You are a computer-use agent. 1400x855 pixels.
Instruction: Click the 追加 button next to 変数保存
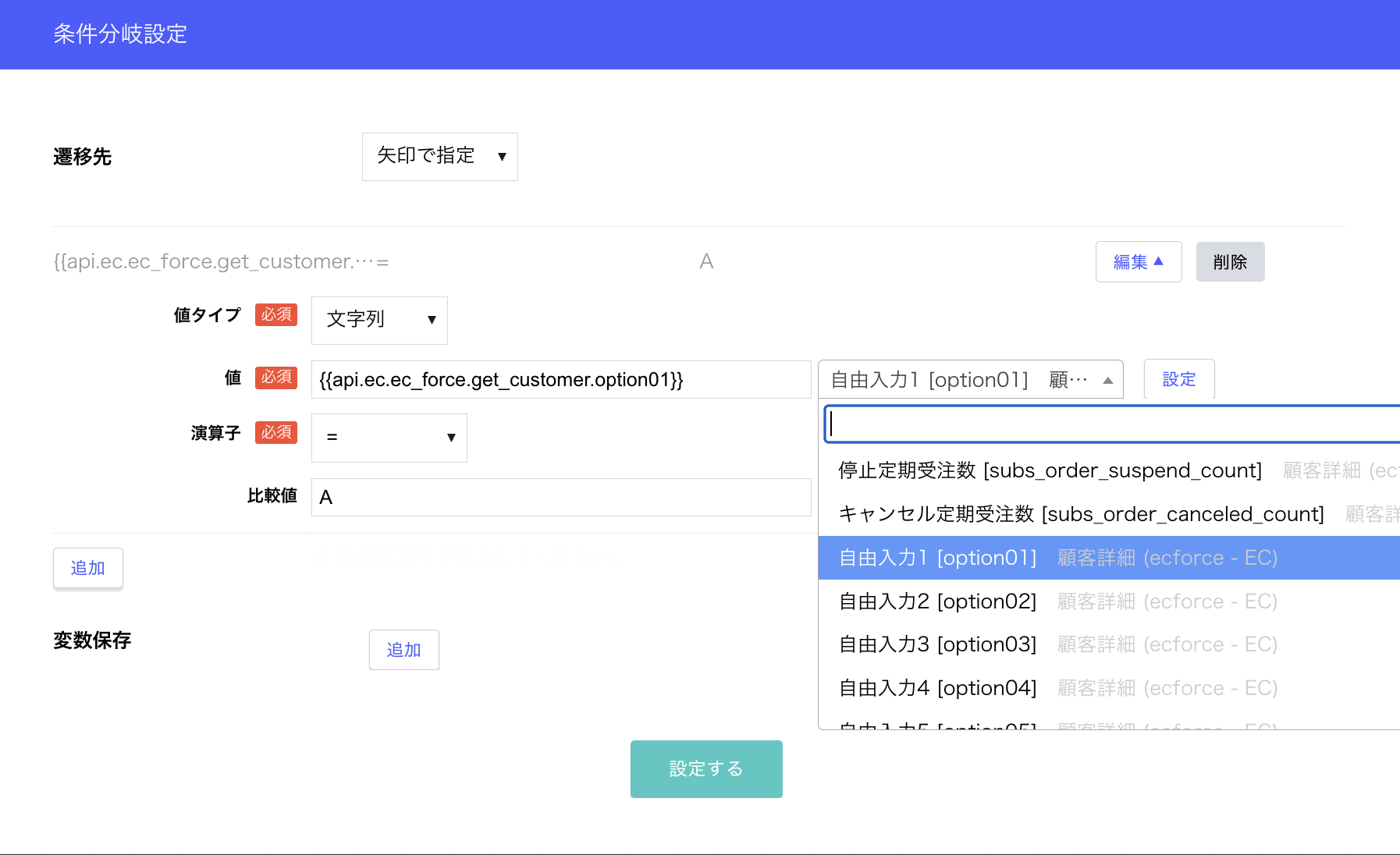(404, 650)
